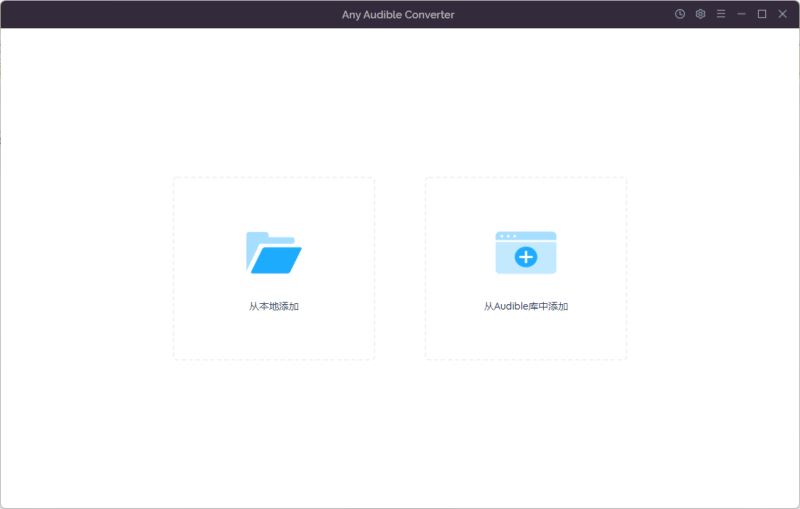
Task: Close the Any Audible Converter window
Action: [x=783, y=14]
